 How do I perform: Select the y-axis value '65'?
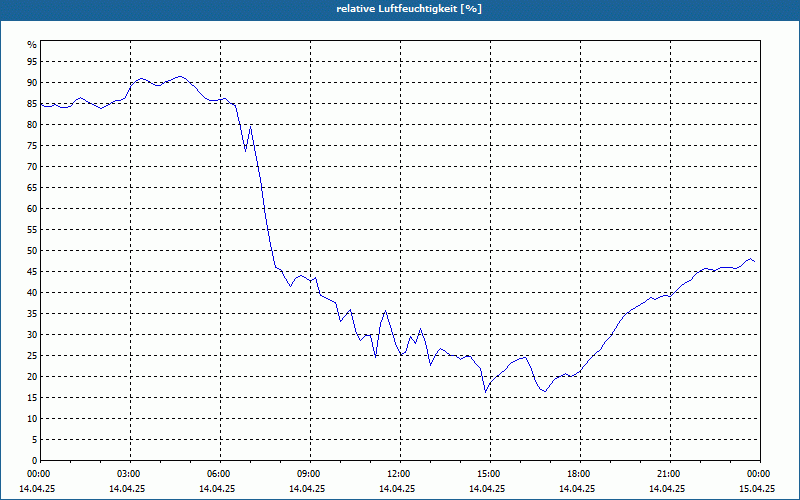[x=32, y=188]
